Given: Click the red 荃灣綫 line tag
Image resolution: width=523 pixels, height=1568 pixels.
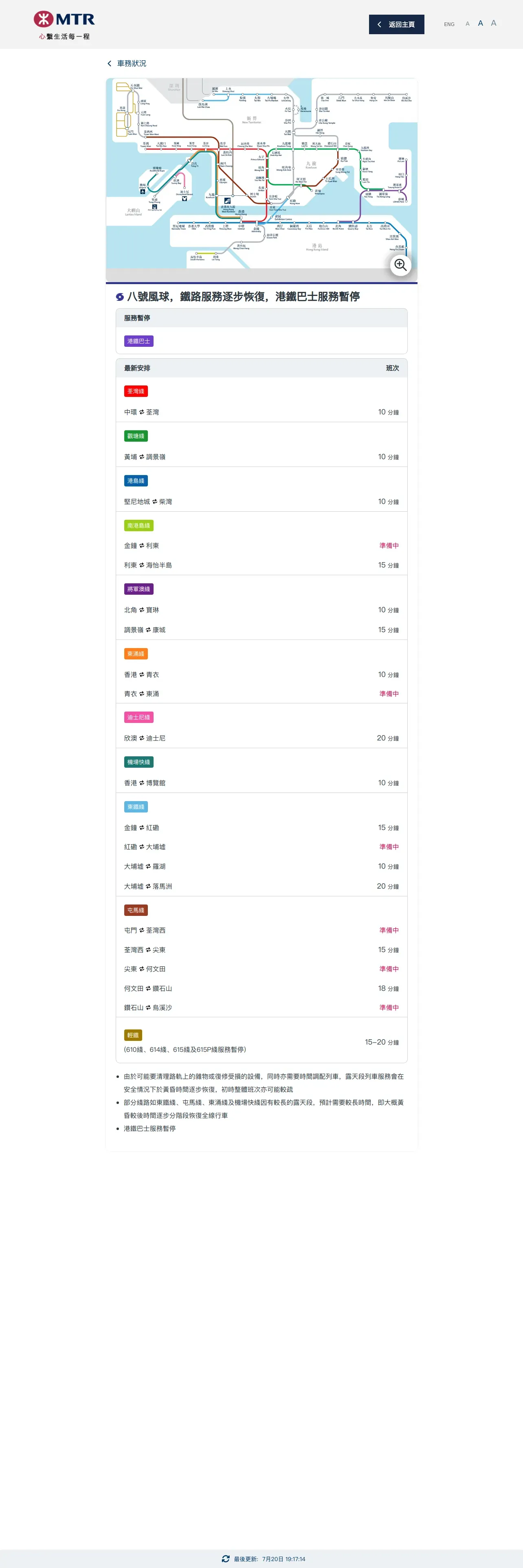Looking at the screenshot, I should click(x=136, y=392).
